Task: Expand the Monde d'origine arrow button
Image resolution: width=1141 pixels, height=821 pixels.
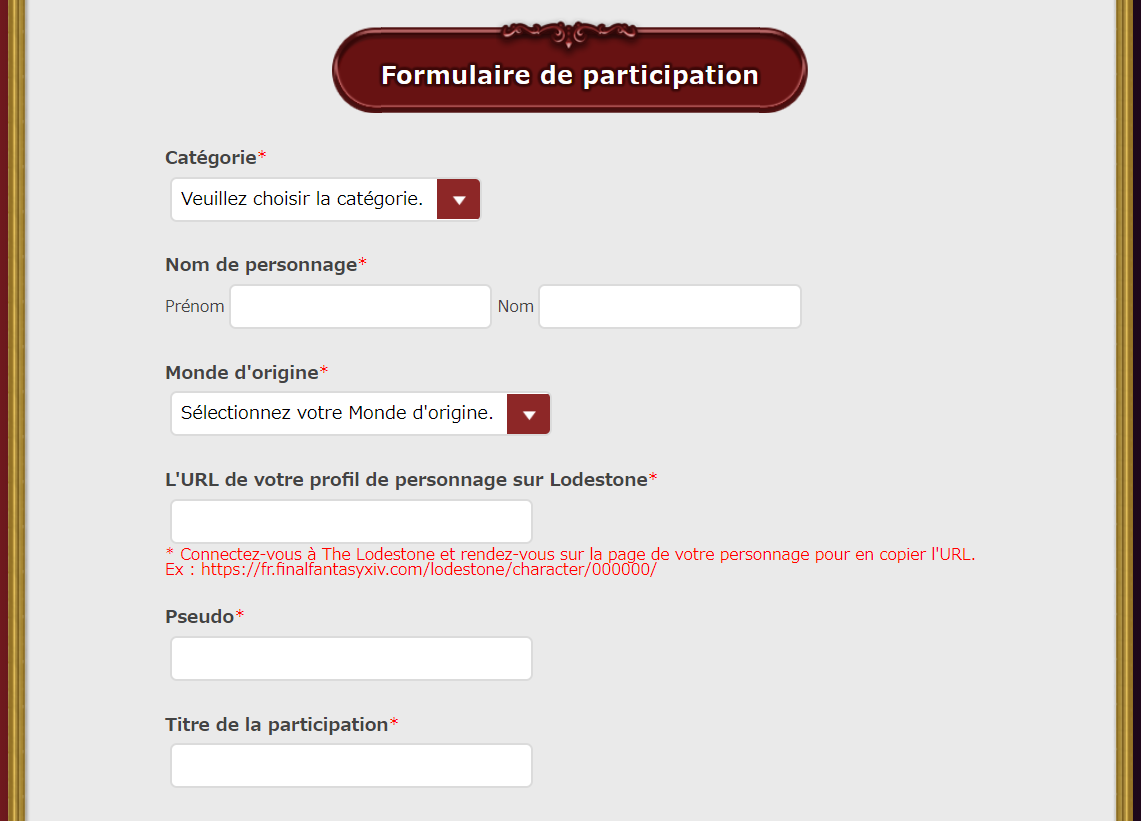Action: coord(528,414)
